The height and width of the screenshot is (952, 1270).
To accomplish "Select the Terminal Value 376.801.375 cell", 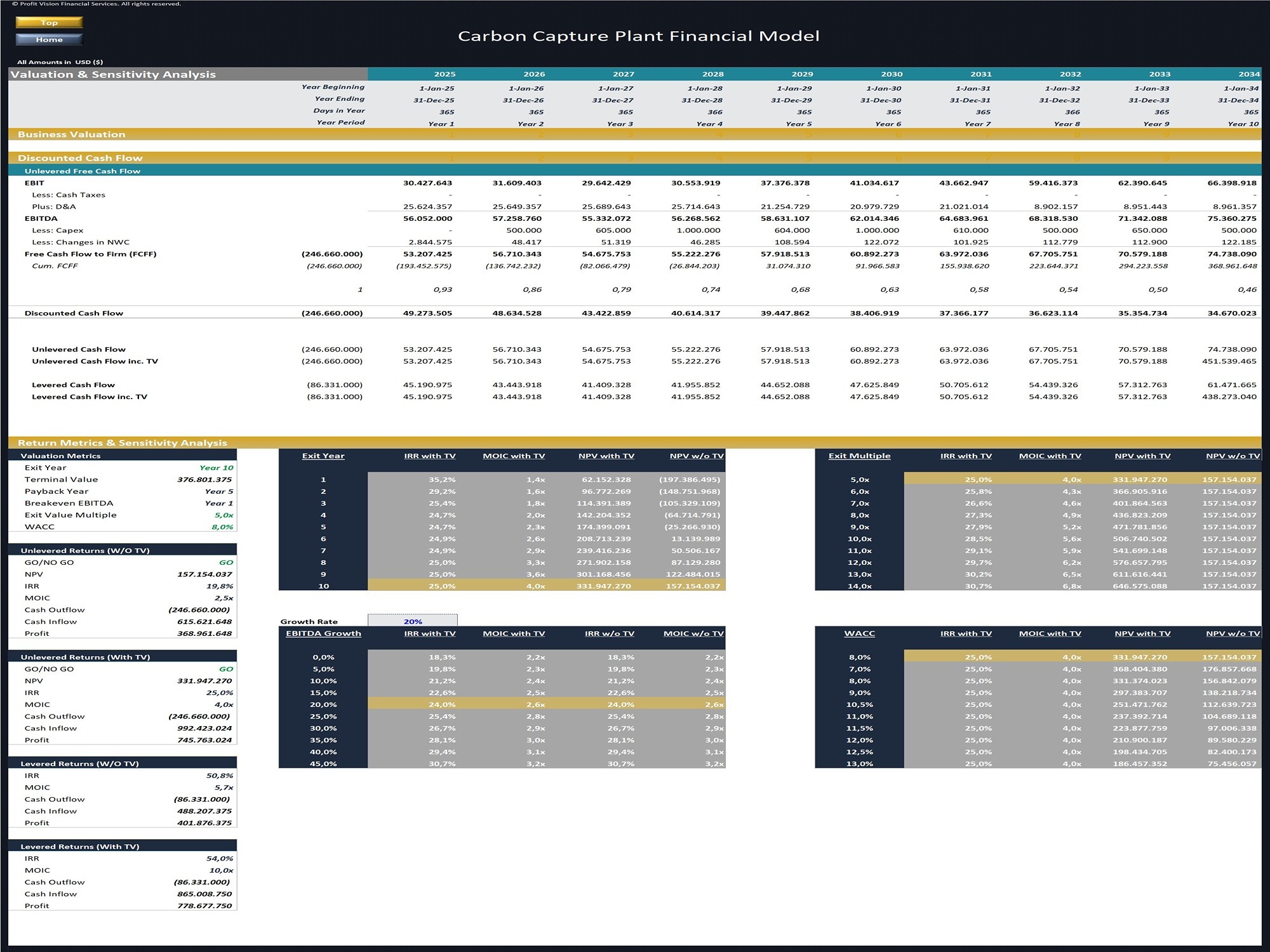I will click(204, 480).
